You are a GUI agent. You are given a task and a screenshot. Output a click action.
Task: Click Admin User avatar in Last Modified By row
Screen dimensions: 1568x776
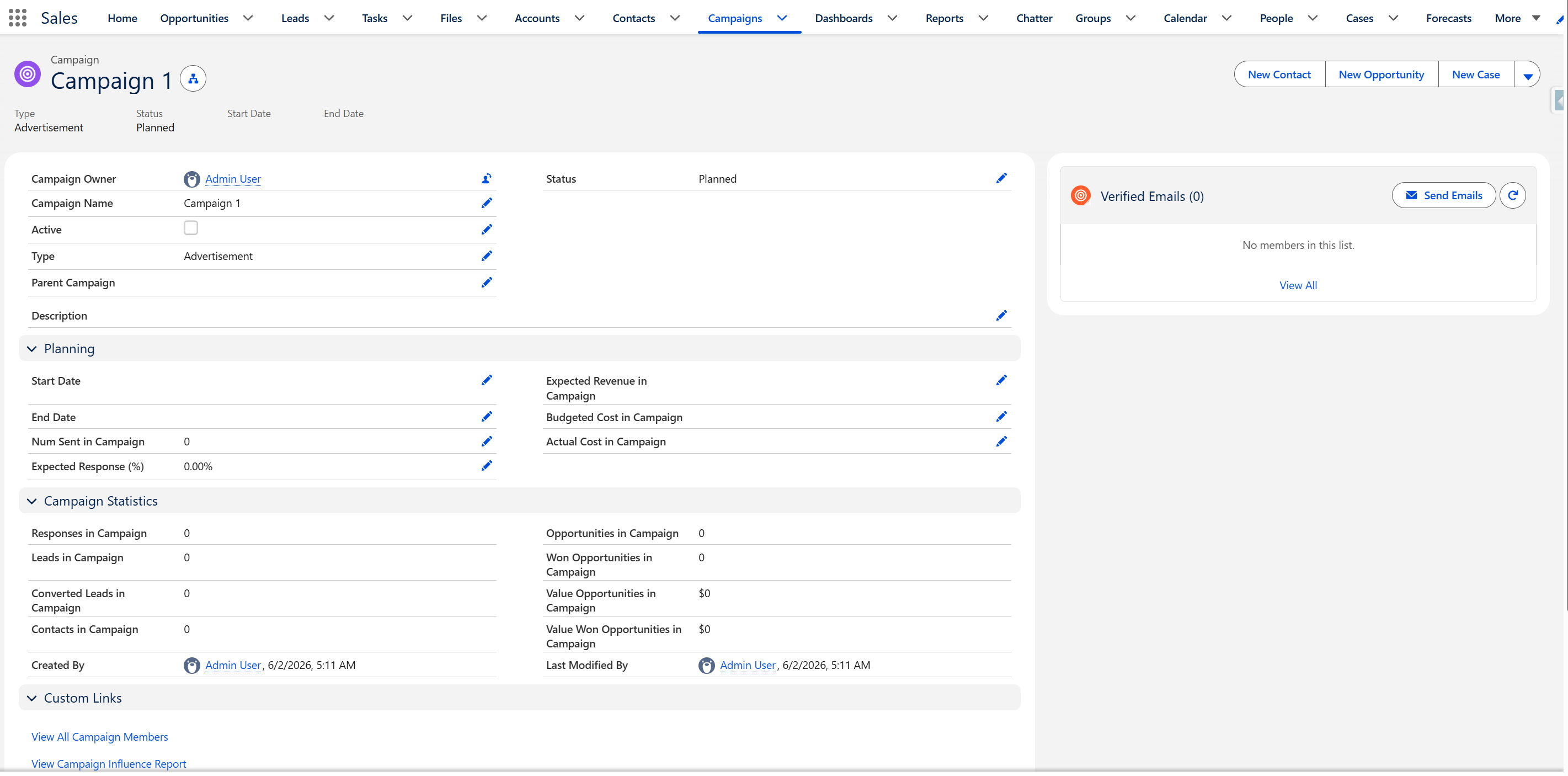pyautogui.click(x=707, y=666)
